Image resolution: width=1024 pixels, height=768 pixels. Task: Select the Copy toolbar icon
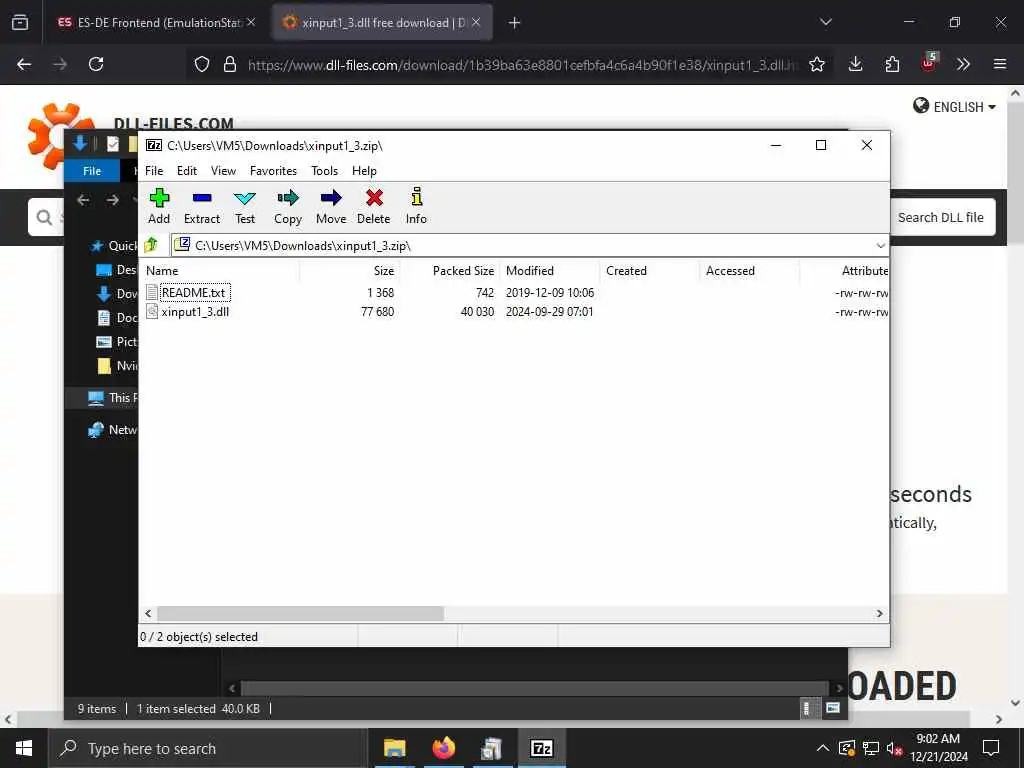click(287, 198)
